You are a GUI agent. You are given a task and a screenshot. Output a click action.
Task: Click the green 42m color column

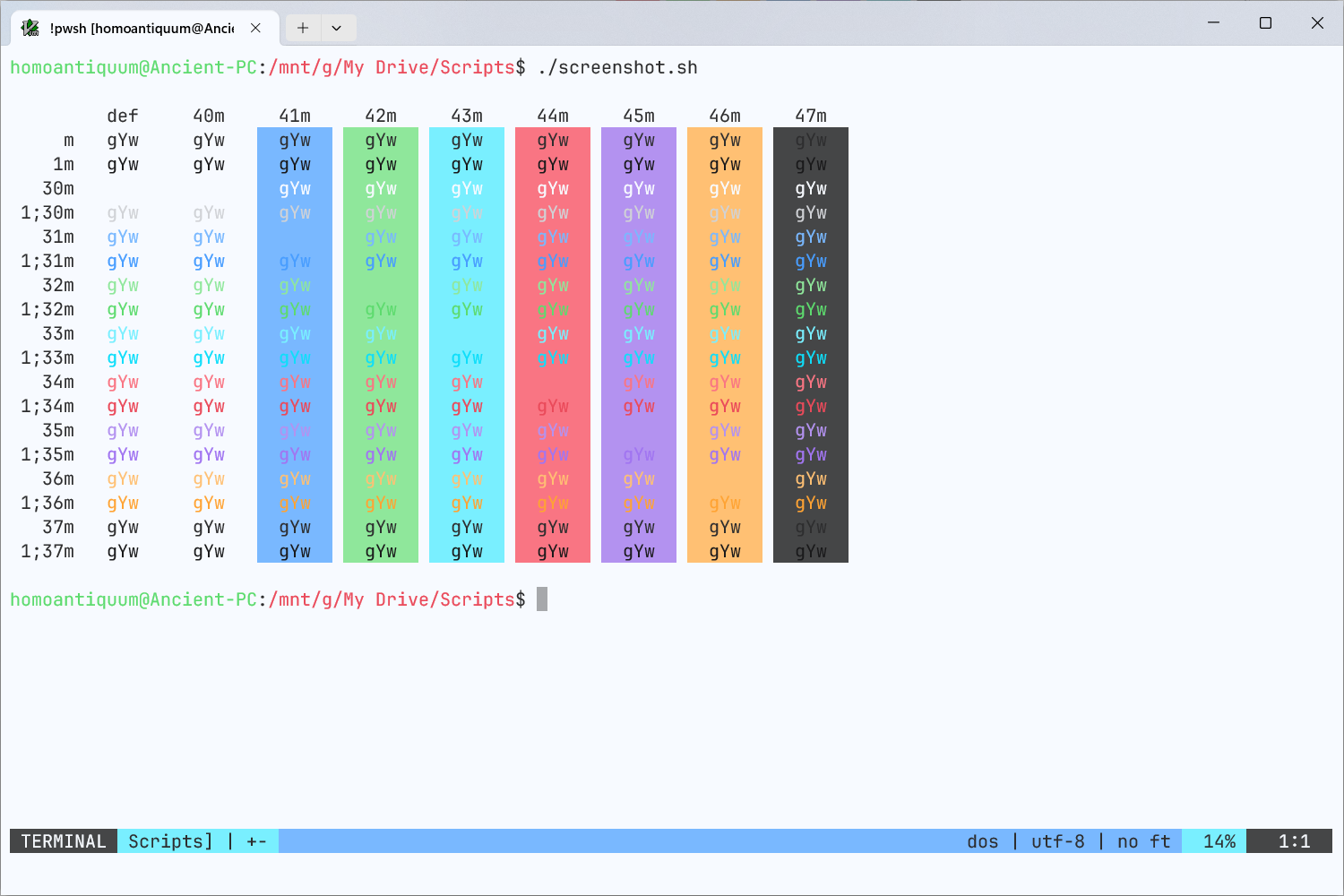click(381, 345)
